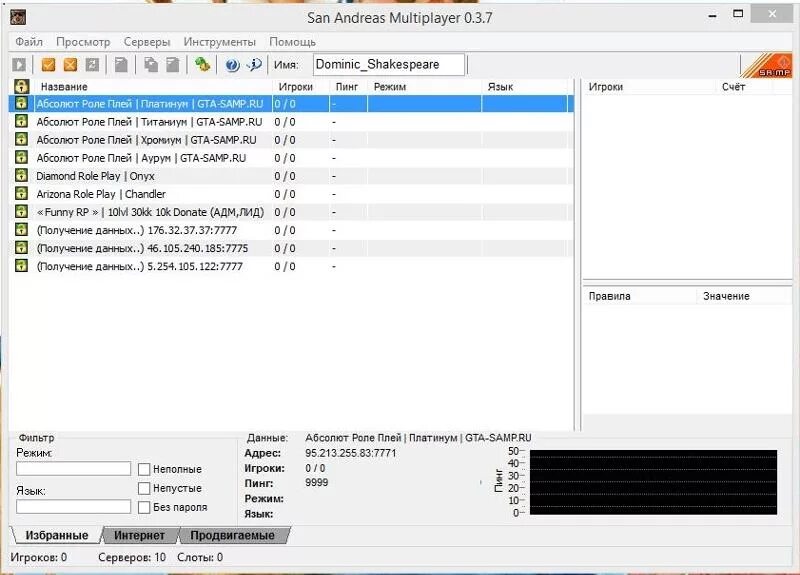Click the app icon in title bar
800x575 pixels.
point(18,18)
